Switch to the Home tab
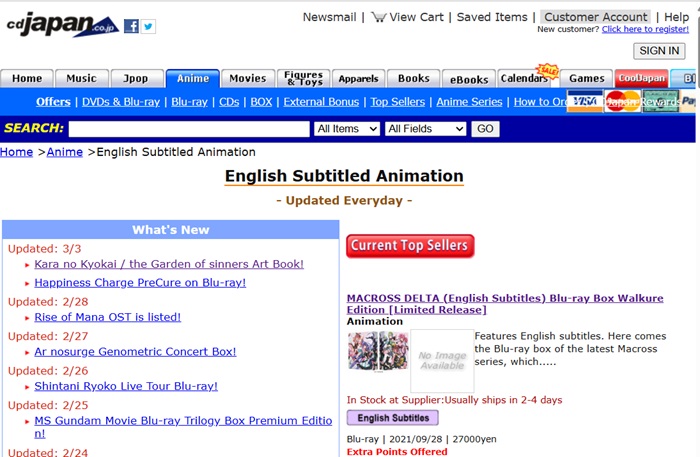 tap(27, 79)
